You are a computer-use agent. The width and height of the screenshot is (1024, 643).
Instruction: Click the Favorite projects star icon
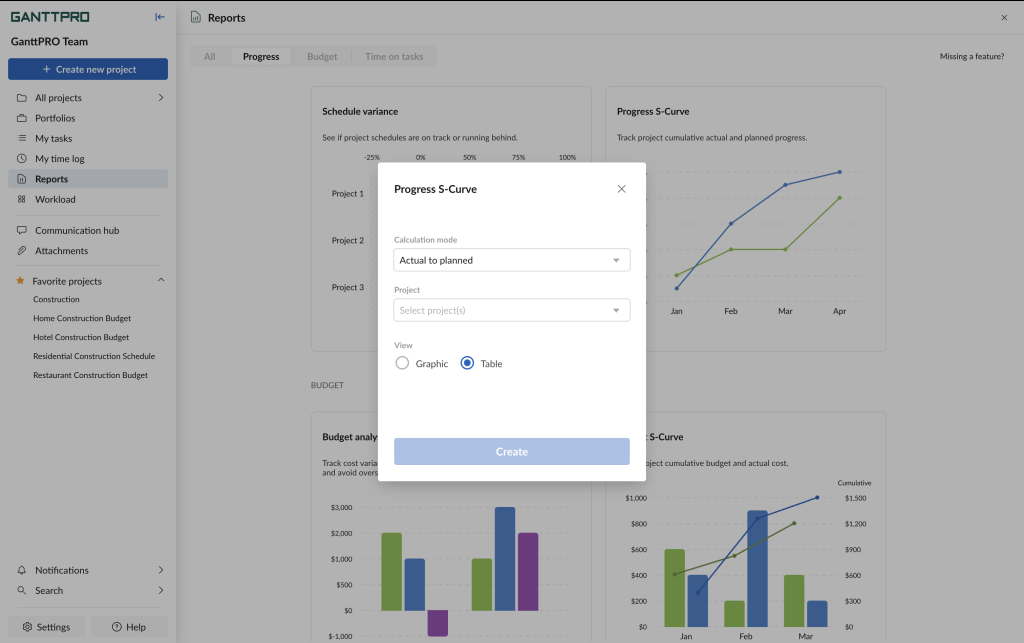click(20, 280)
